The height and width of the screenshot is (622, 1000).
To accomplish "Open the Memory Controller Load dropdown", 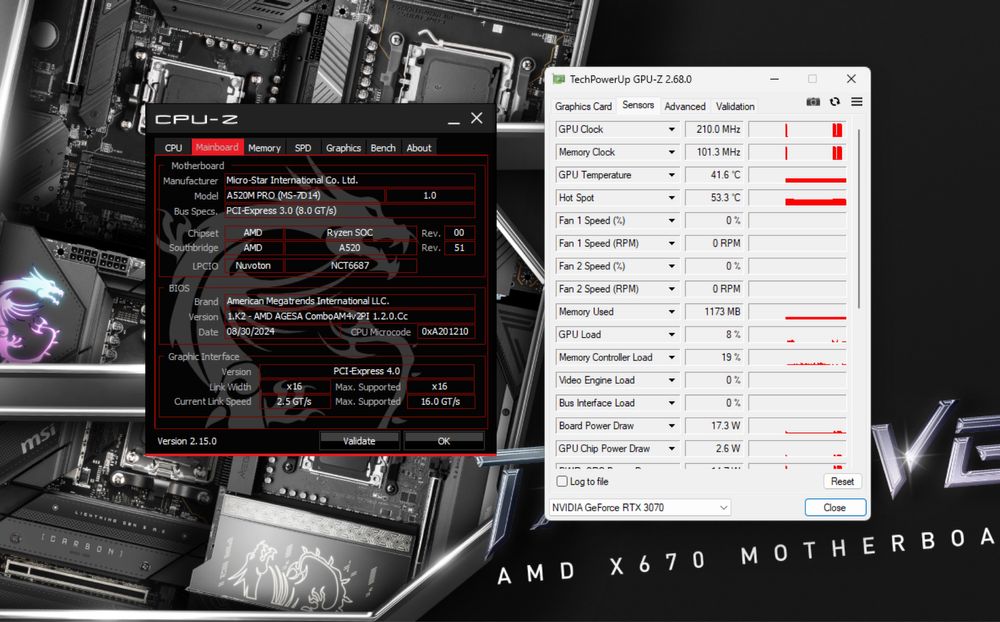I will (672, 357).
